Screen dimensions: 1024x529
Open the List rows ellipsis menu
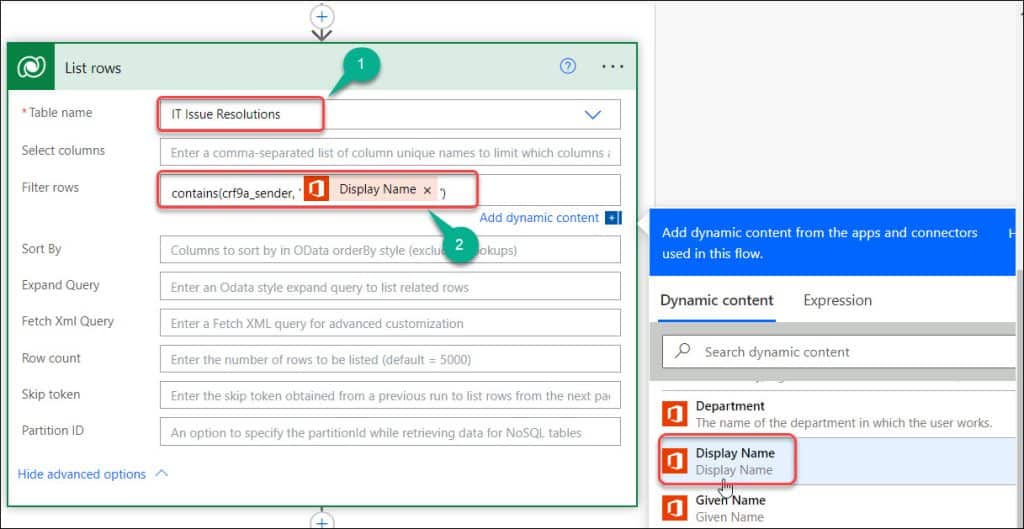[x=613, y=67]
